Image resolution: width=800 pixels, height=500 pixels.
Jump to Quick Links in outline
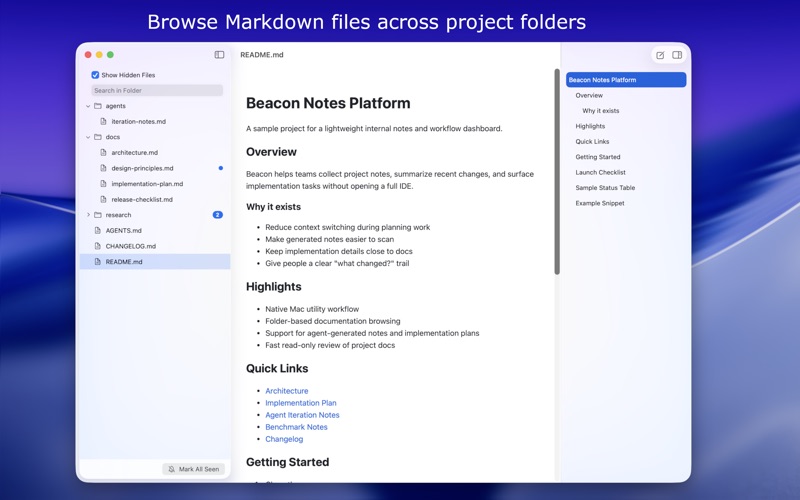pyautogui.click(x=592, y=141)
